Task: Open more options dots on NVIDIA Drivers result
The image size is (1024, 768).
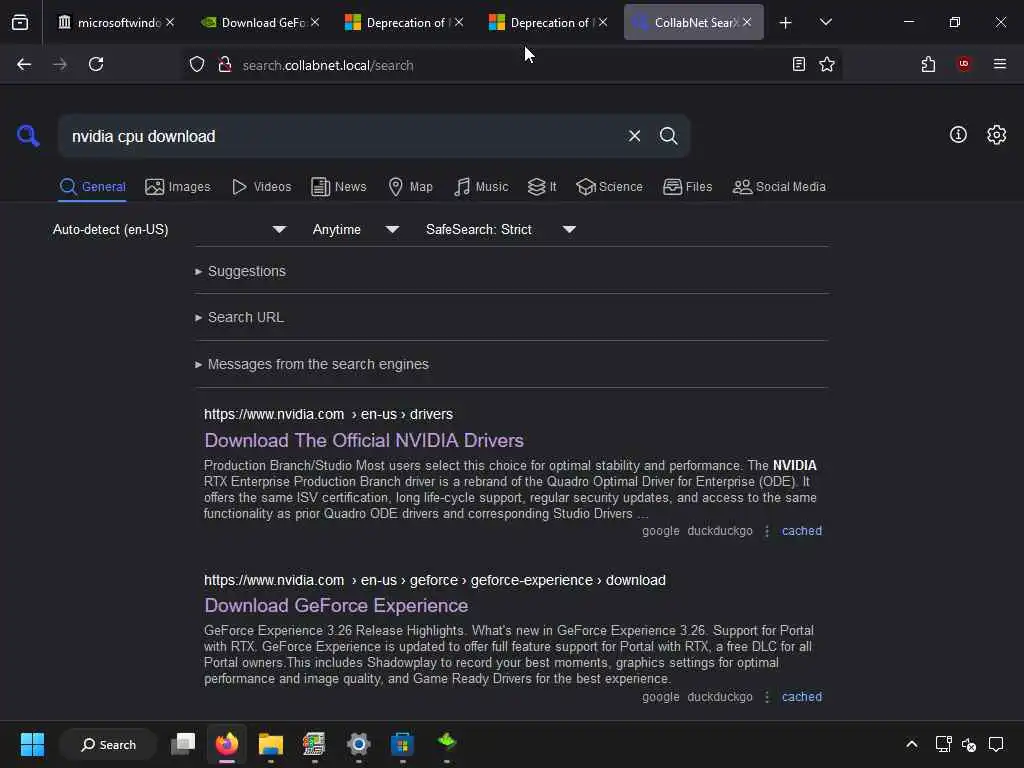Action: [767, 531]
